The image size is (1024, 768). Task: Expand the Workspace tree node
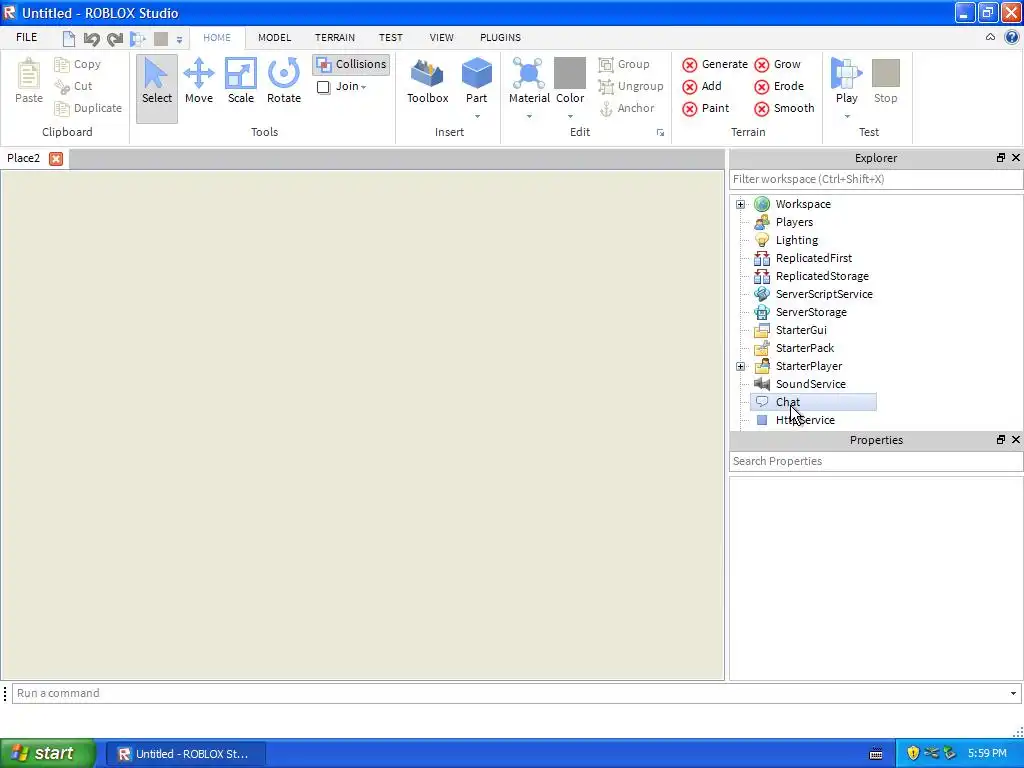741,204
